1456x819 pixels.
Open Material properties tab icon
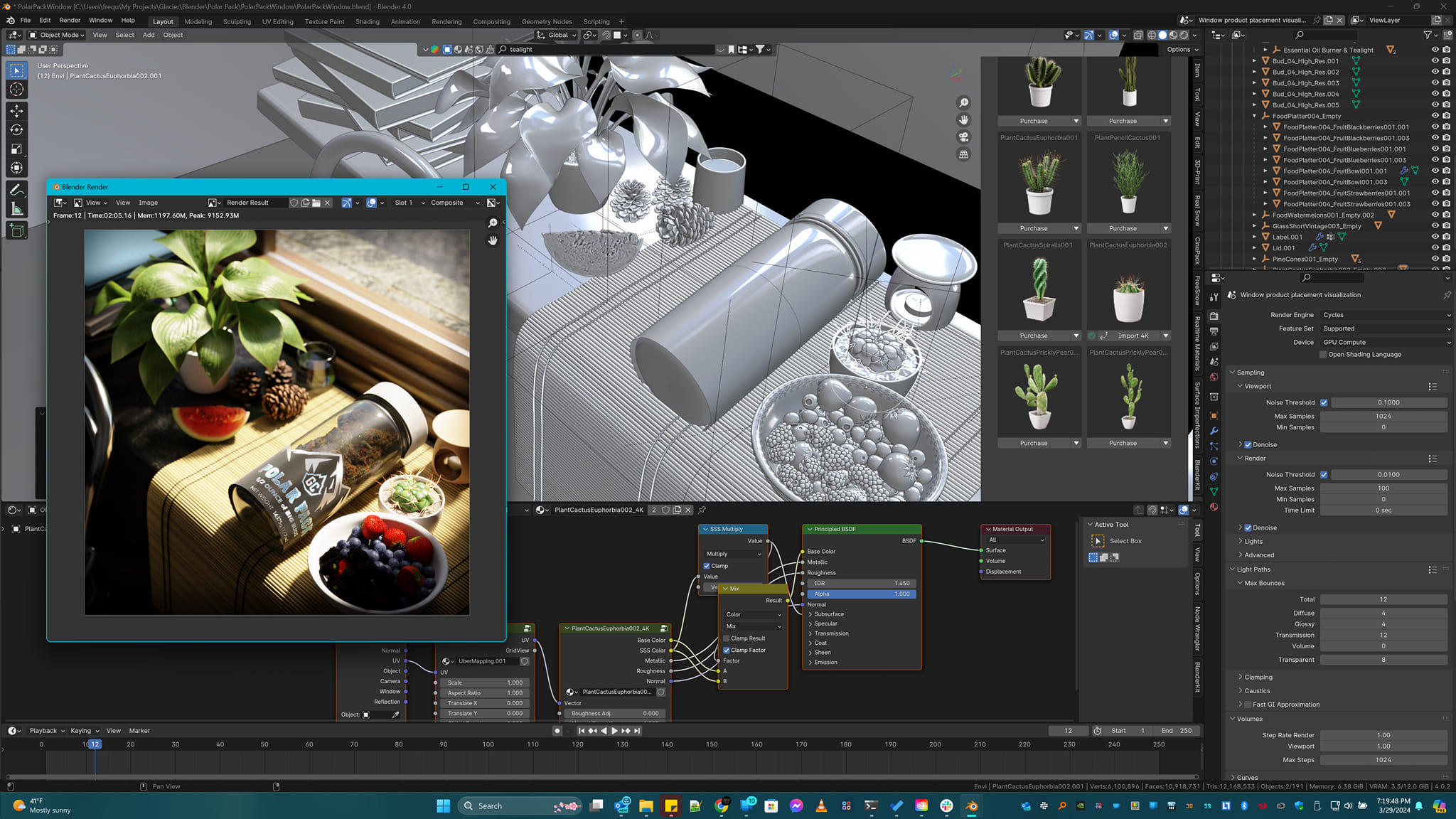coord(1214,507)
